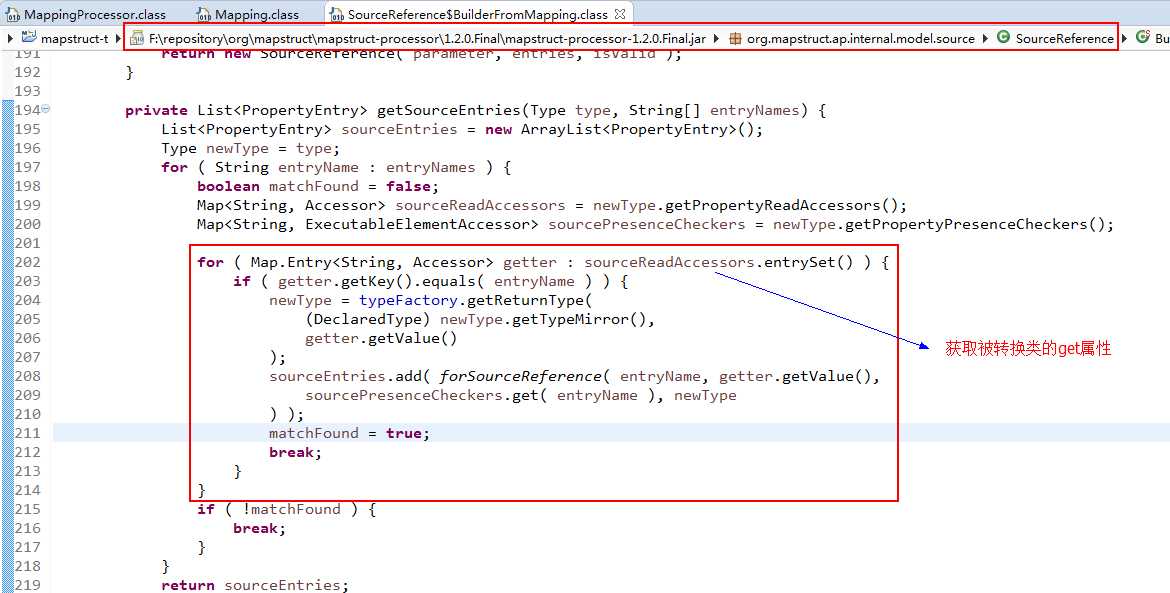The height and width of the screenshot is (593, 1170).
Task: Click the mapstruct-t project folder icon
Action: (x=29, y=37)
